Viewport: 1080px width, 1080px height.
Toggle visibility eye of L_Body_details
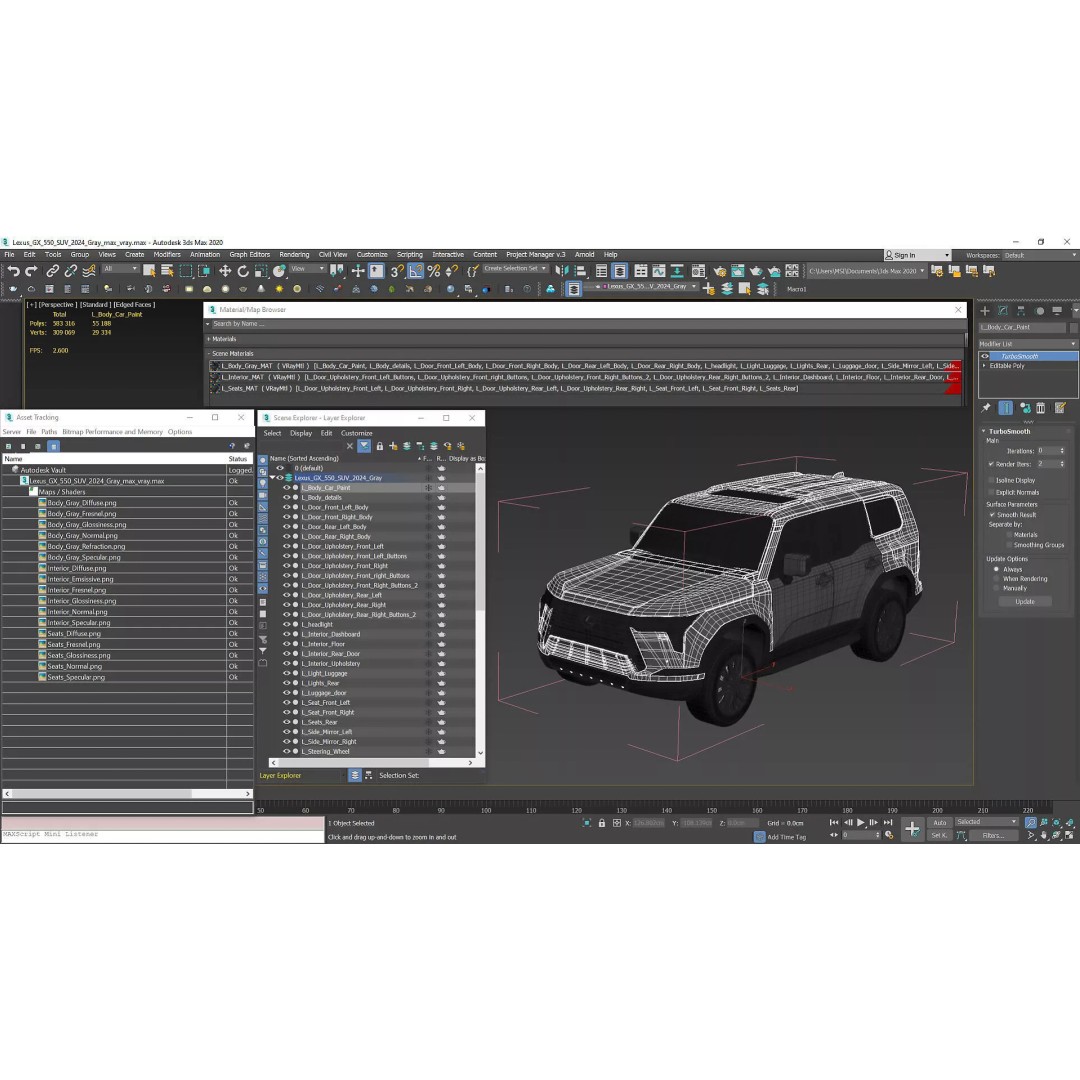287,497
